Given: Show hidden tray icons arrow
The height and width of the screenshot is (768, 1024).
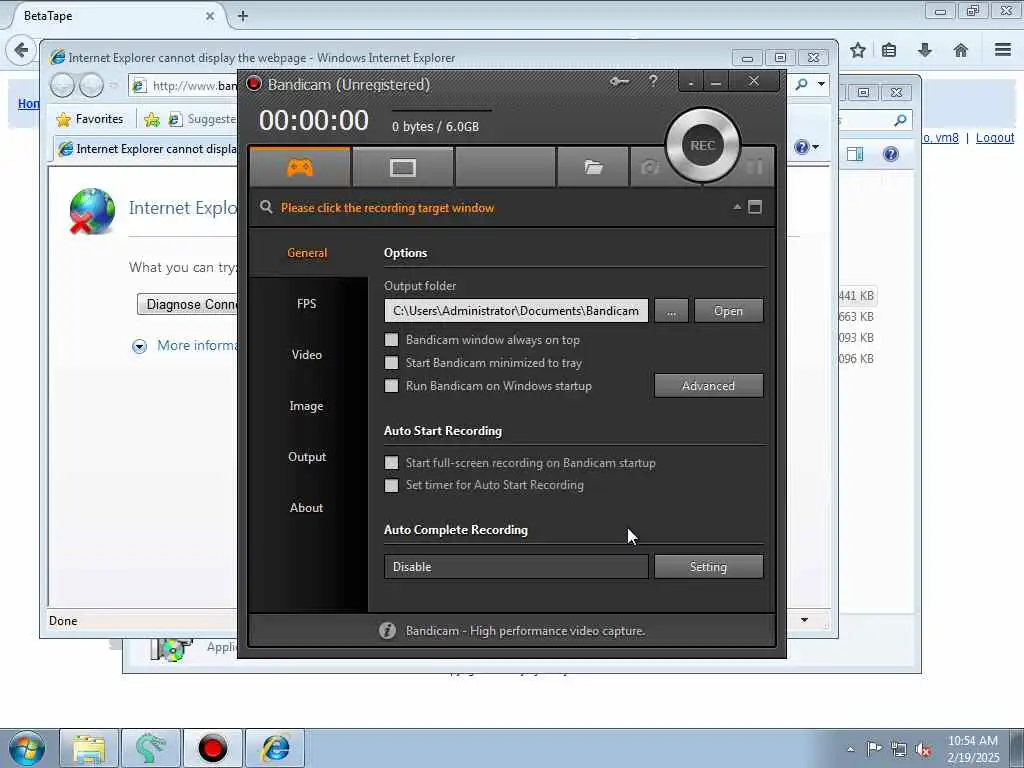Looking at the screenshot, I should [x=850, y=750].
